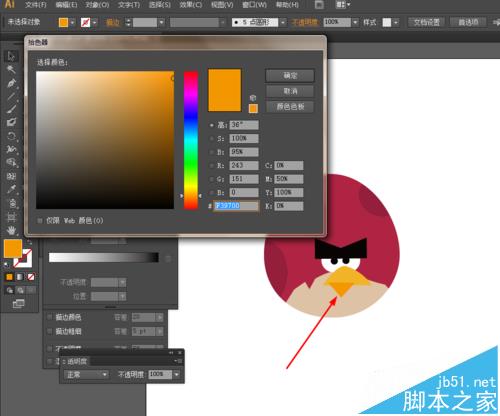
Task: Open the blend mode 正常 dropdown
Action: (86, 375)
